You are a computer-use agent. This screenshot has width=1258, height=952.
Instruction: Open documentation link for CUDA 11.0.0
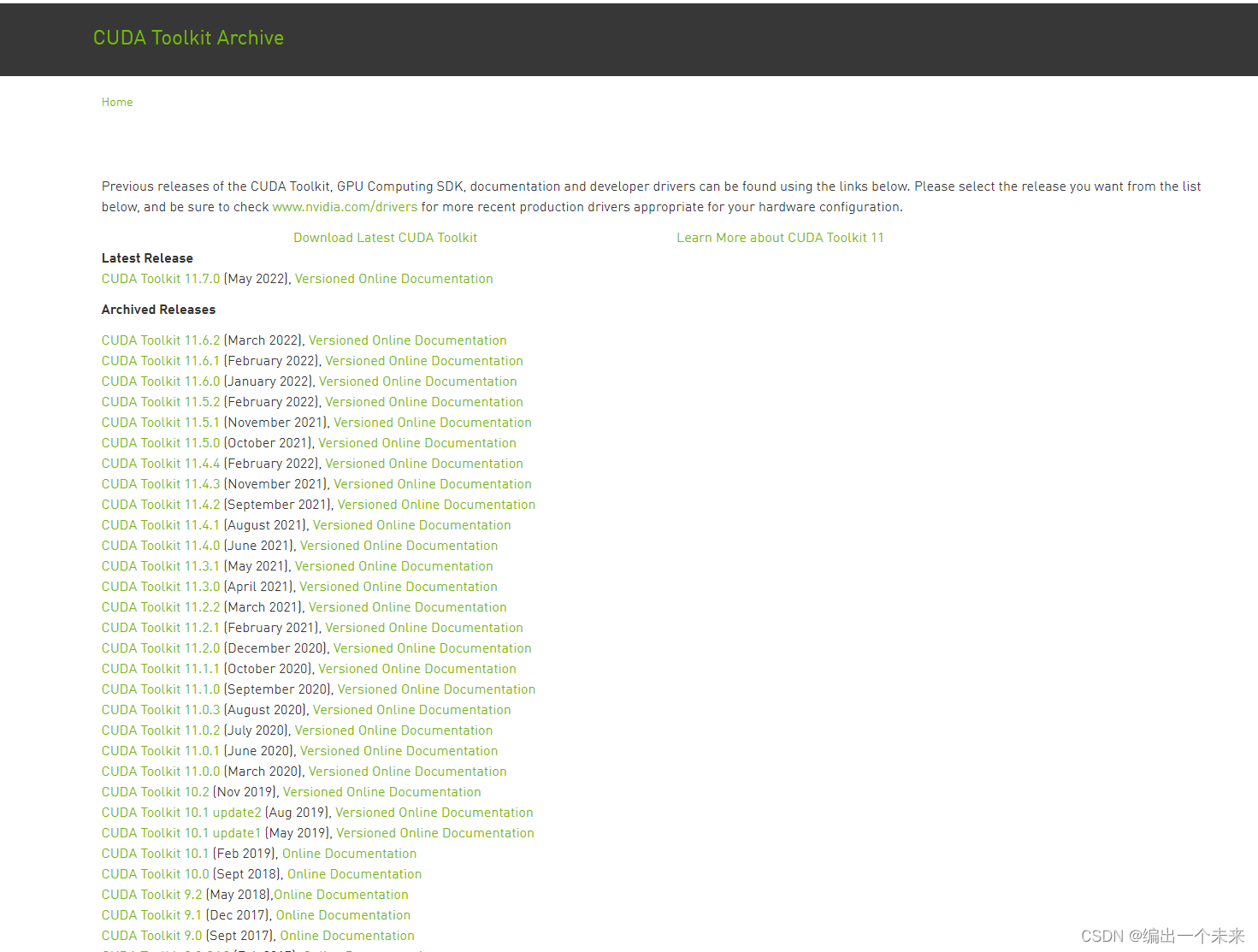tap(407, 772)
